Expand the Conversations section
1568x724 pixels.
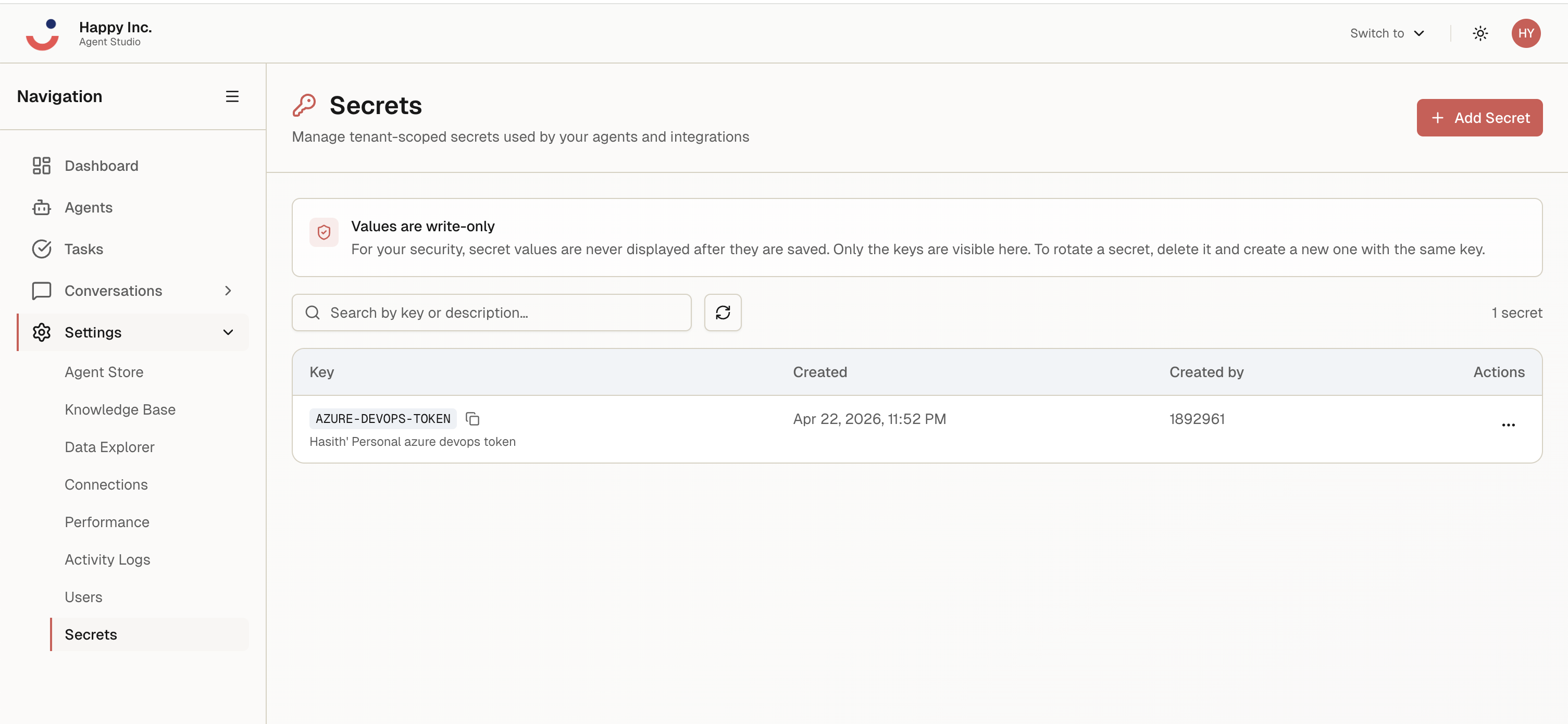point(228,291)
